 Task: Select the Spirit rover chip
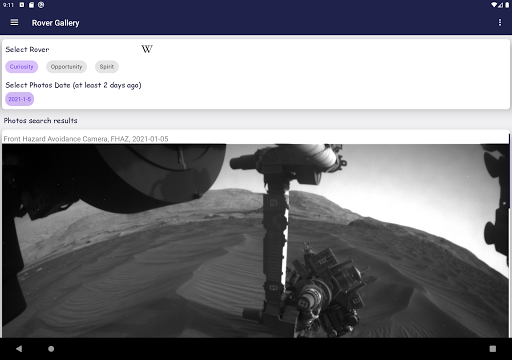tap(107, 67)
